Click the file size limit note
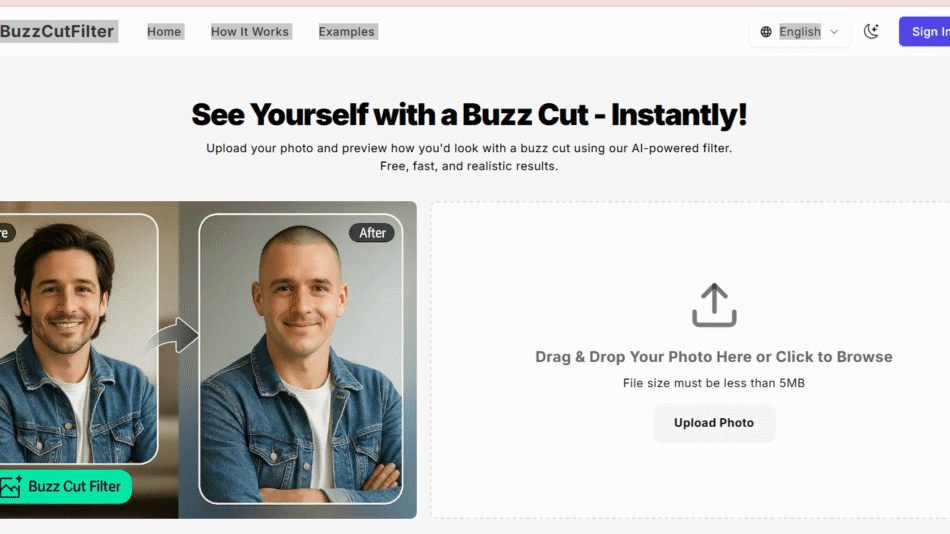The height and width of the screenshot is (534, 950). [714, 383]
